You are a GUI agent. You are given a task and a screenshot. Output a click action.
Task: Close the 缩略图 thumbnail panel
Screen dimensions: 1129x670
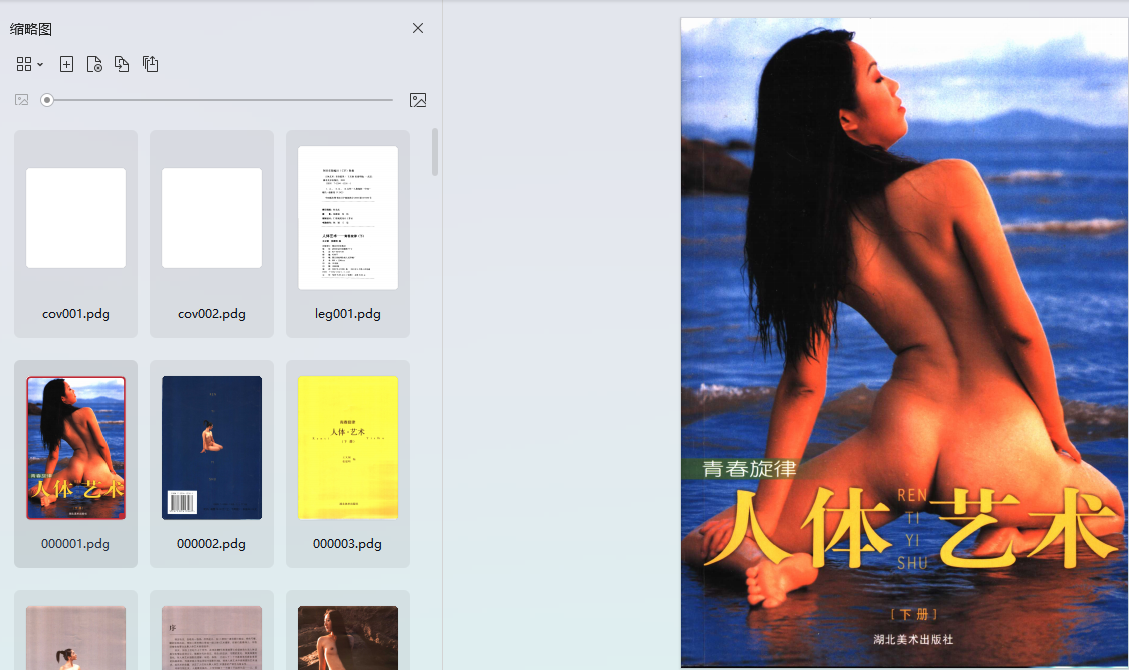coord(418,28)
